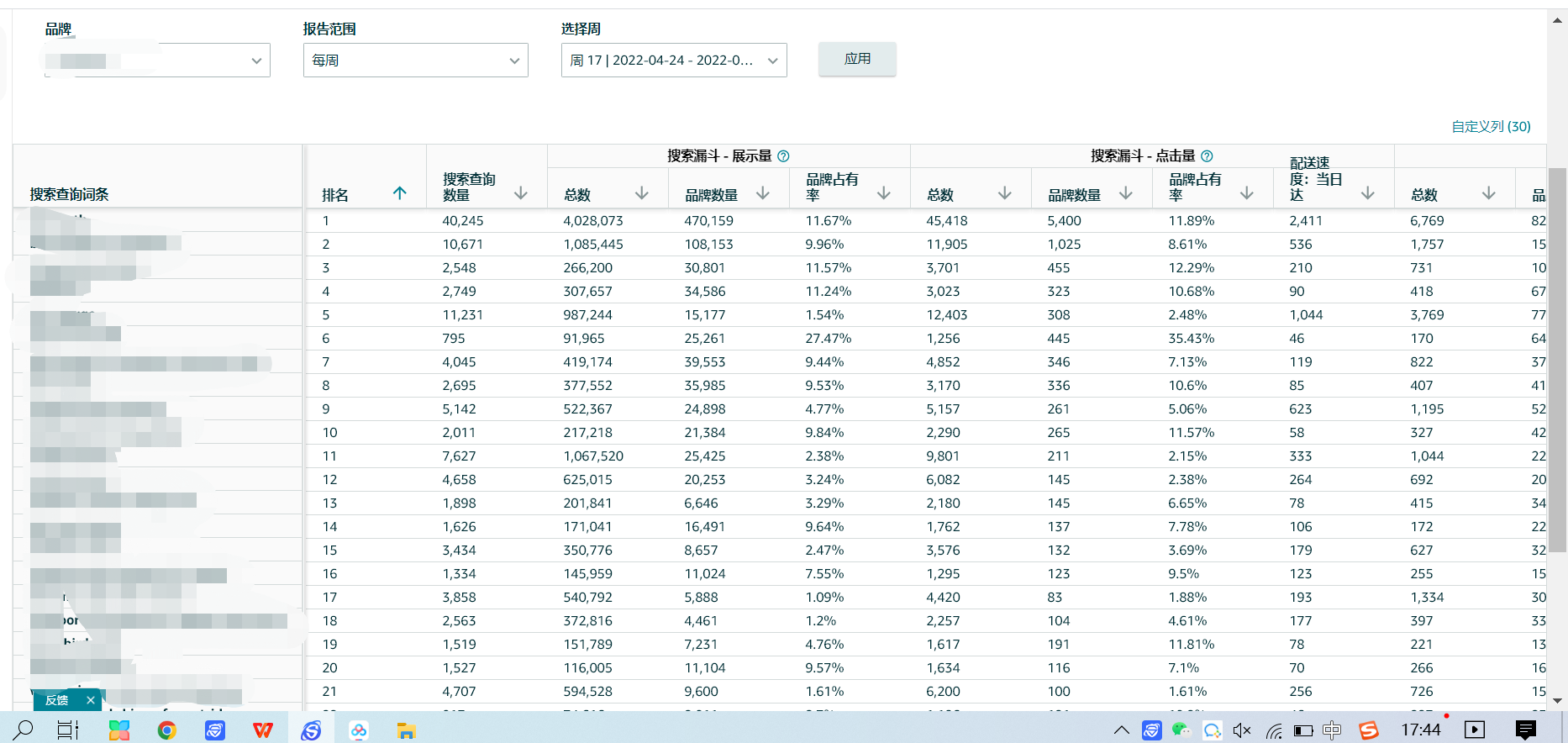1568x743 pixels.
Task: Sort 展示量 品牌数量 column arrow
Action: (x=763, y=193)
